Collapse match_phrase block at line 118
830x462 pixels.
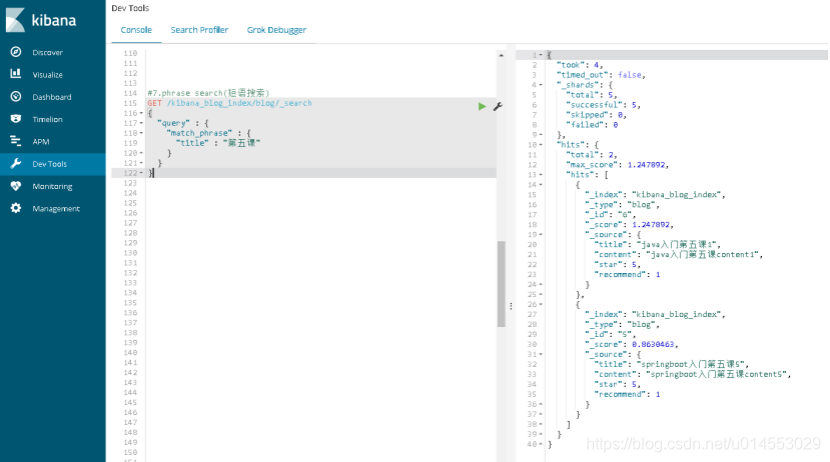click(x=141, y=133)
